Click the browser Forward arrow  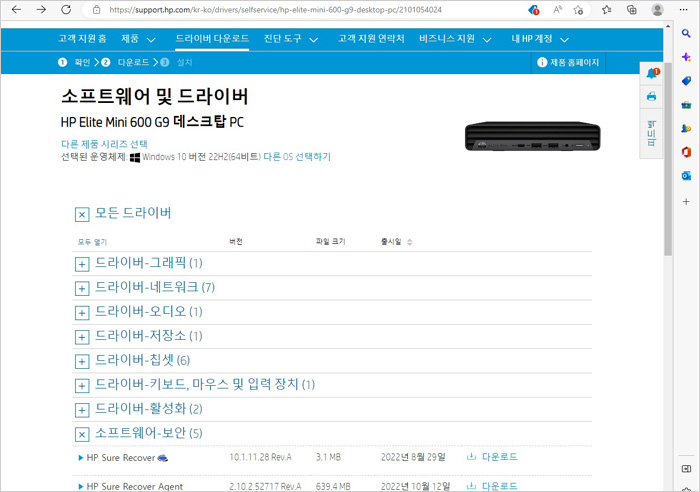click(x=41, y=9)
